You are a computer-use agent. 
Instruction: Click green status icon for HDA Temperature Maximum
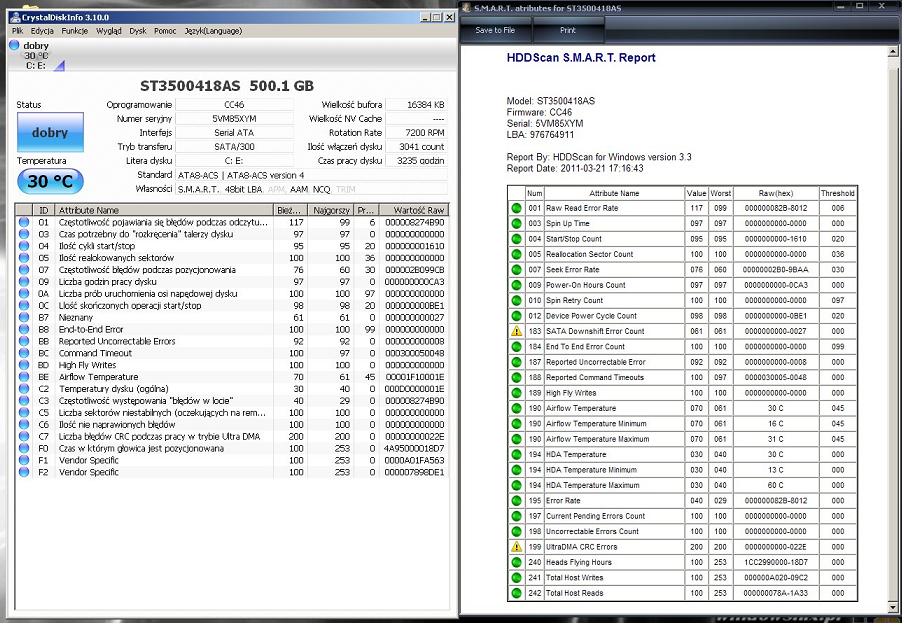click(517, 485)
